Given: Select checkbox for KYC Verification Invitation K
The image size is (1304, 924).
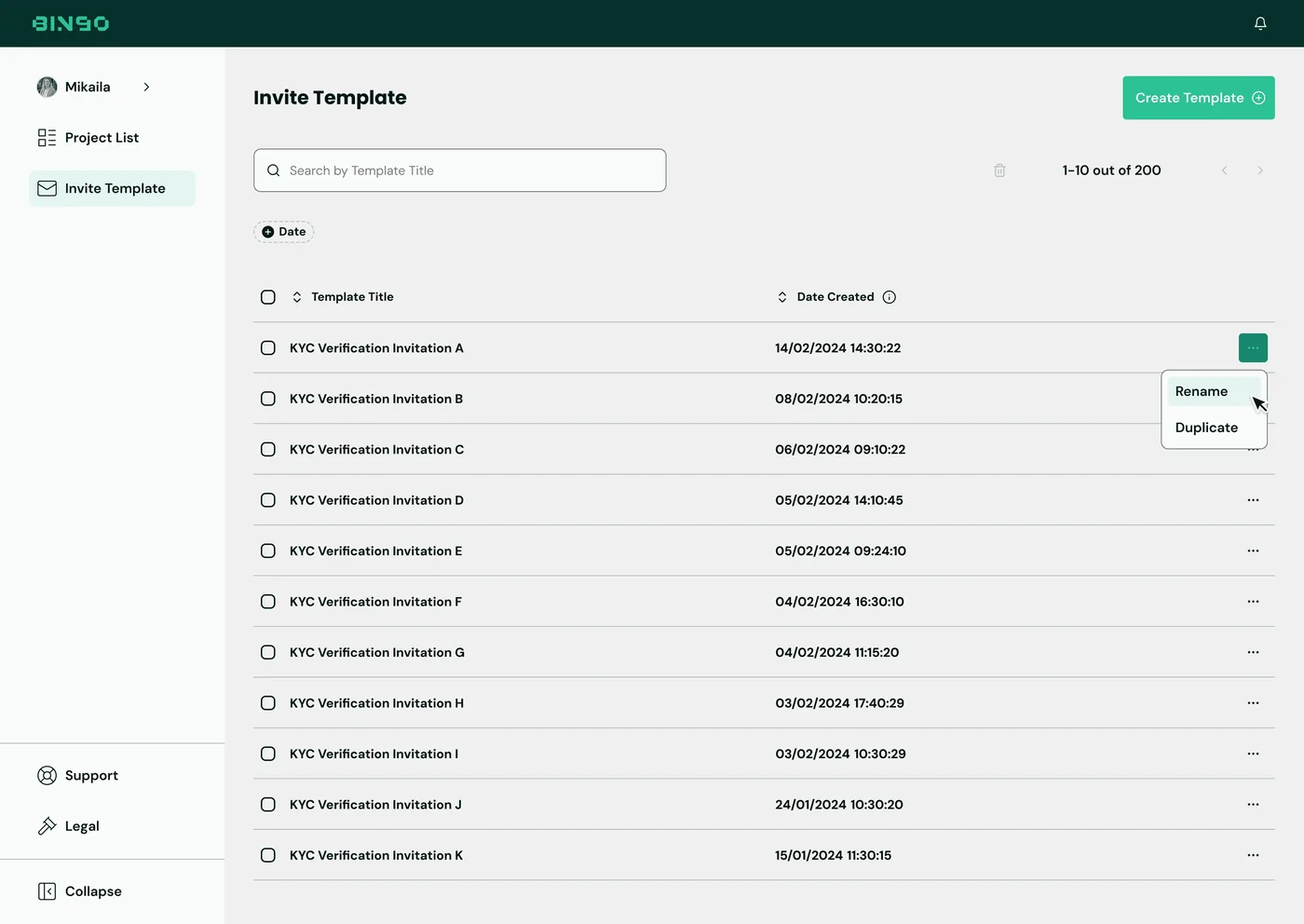Looking at the screenshot, I should [268, 855].
